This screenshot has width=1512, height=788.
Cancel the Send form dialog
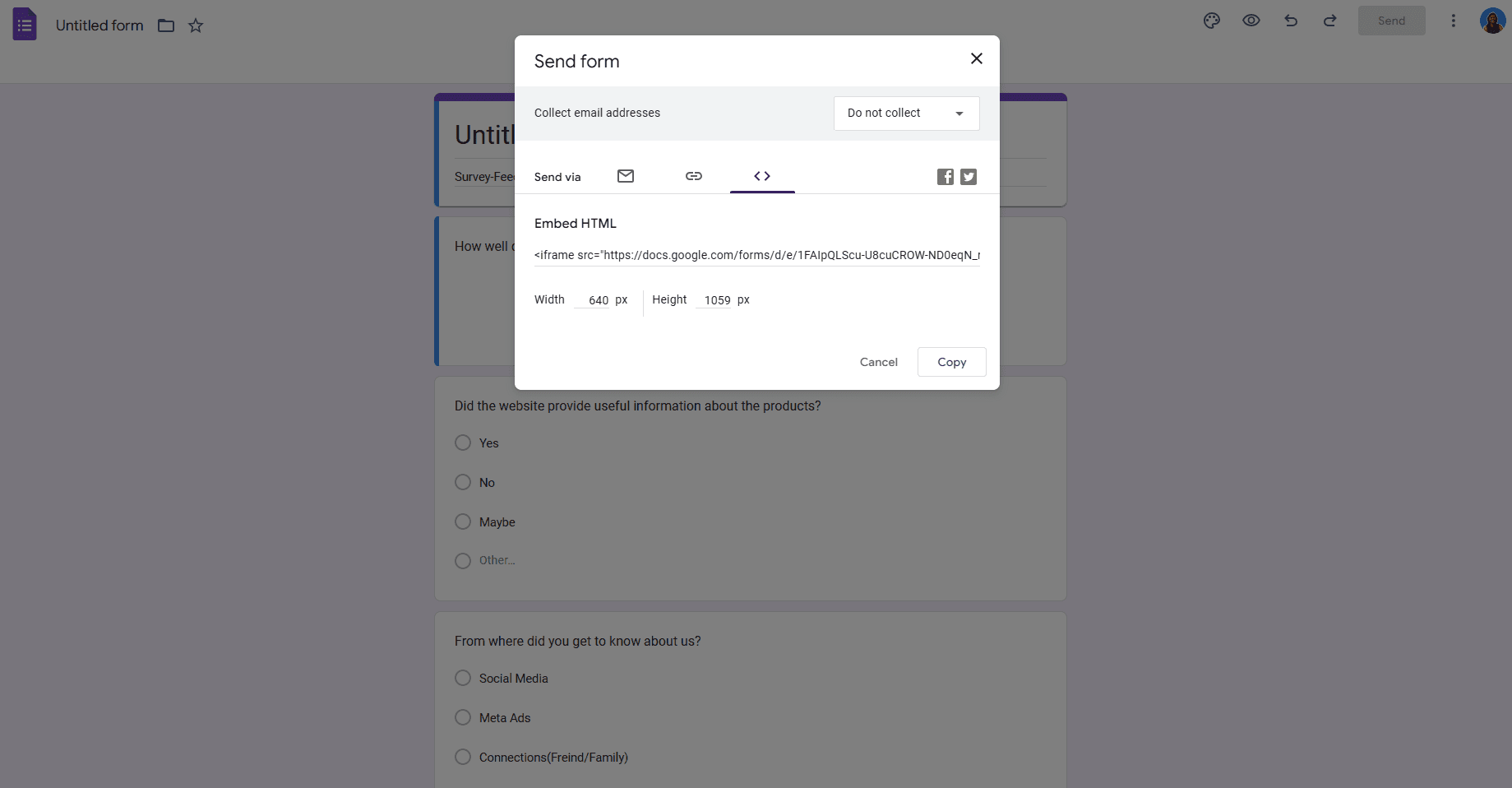(878, 362)
